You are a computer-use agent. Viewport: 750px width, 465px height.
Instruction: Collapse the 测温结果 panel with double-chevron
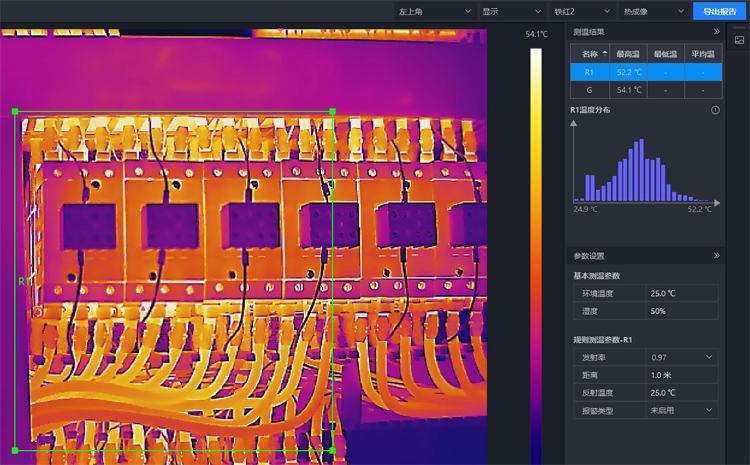(716, 32)
